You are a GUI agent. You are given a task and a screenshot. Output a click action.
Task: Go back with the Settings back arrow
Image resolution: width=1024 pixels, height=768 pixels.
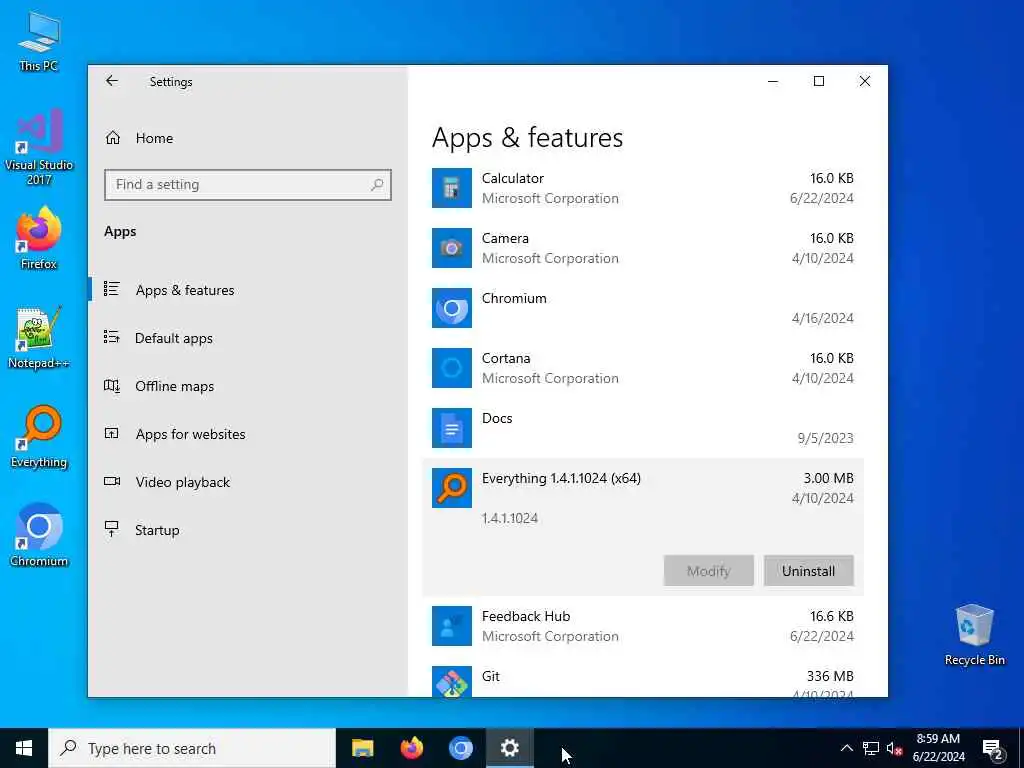(x=112, y=81)
